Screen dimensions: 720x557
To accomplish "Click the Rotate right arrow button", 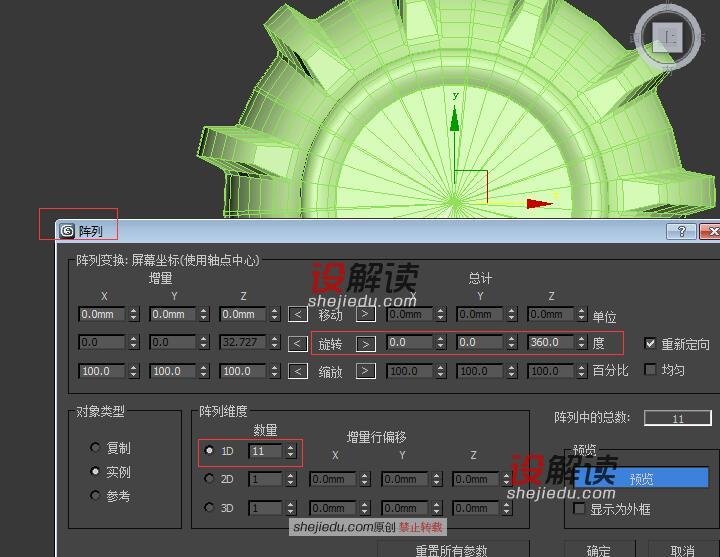I will [x=366, y=343].
